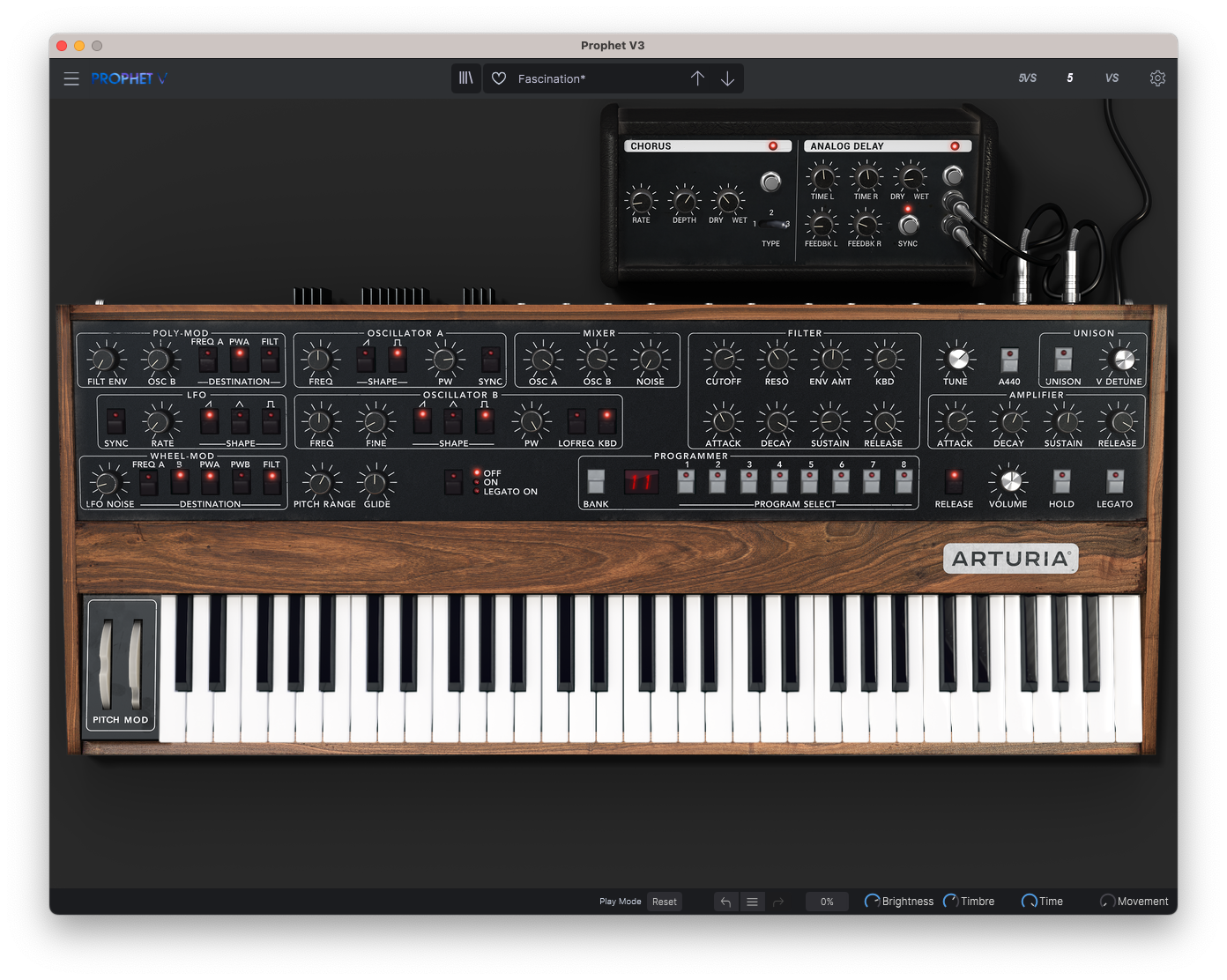Click the Reset play mode button
The image size is (1227, 980).
665,902
